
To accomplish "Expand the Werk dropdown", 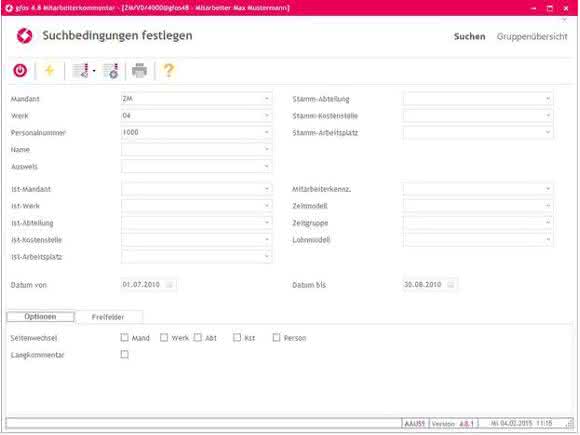I will [267, 115].
